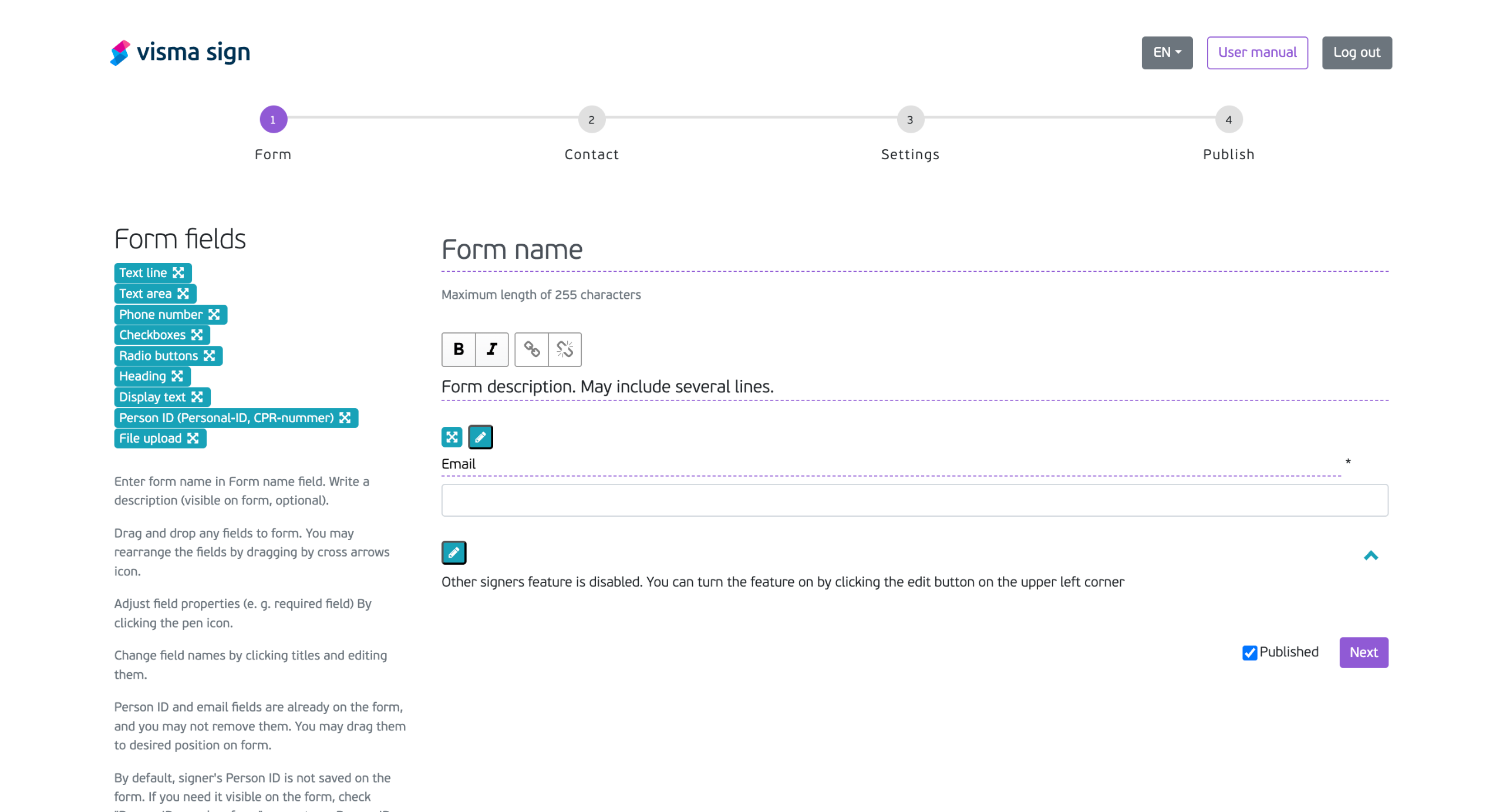The height and width of the screenshot is (812, 1503).
Task: Click the Log out button
Action: pos(1356,53)
